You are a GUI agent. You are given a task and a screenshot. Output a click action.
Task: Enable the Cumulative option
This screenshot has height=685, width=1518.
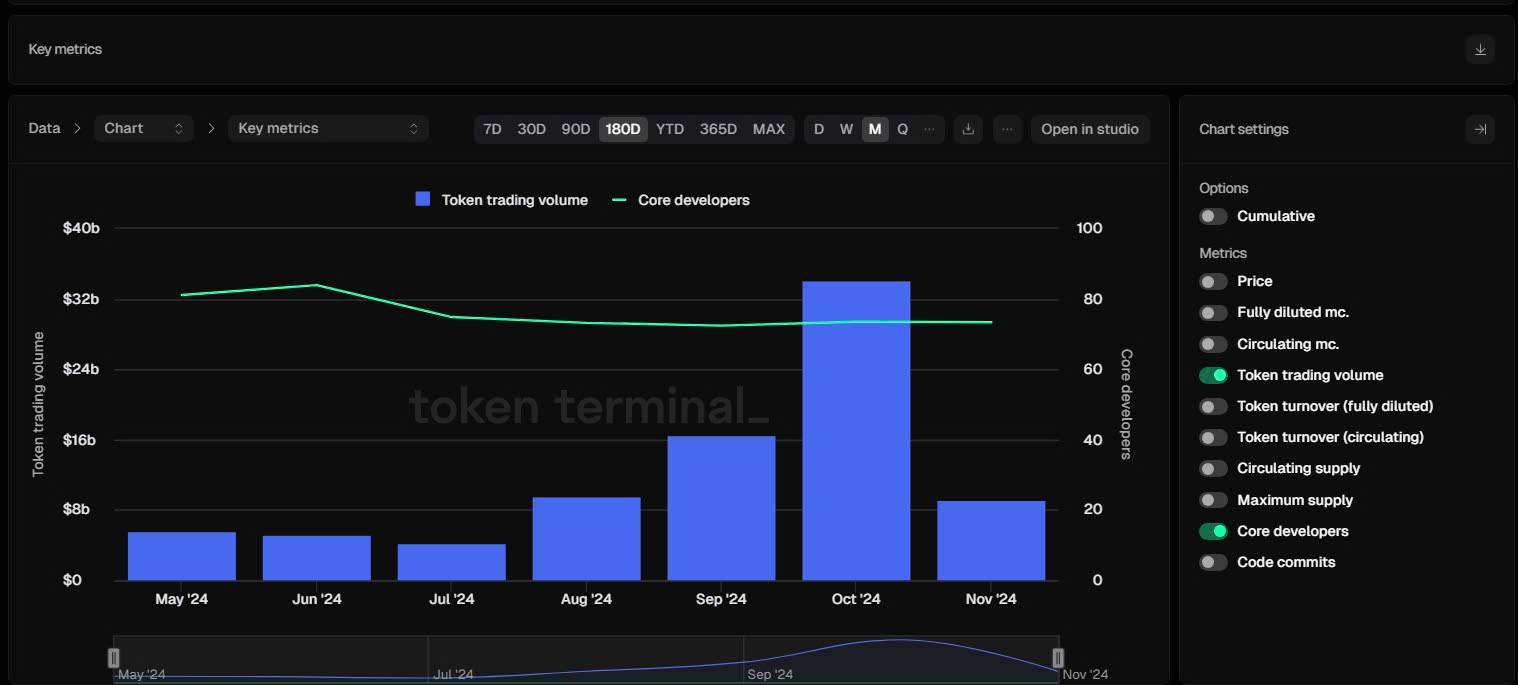coord(1213,216)
